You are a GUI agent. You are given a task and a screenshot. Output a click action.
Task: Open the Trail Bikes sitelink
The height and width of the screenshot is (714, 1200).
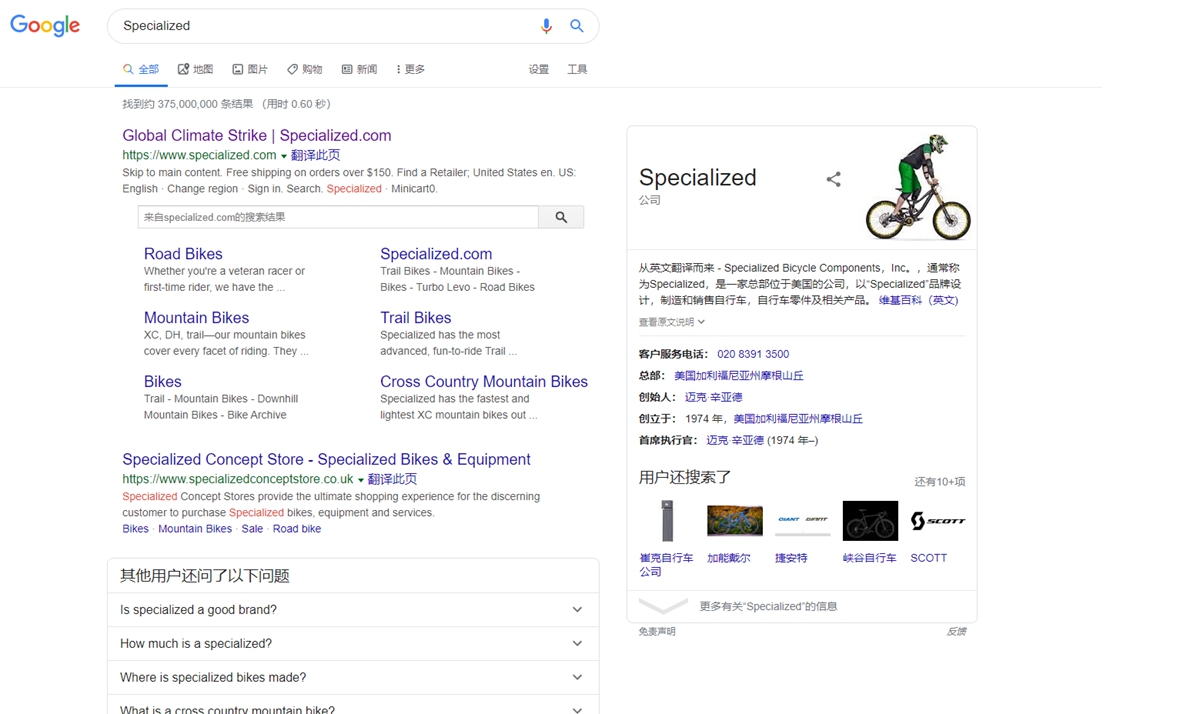pyautogui.click(x=416, y=318)
